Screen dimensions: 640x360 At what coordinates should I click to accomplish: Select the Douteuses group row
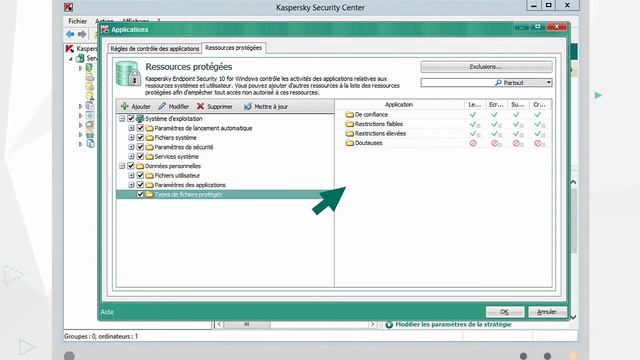[442, 143]
